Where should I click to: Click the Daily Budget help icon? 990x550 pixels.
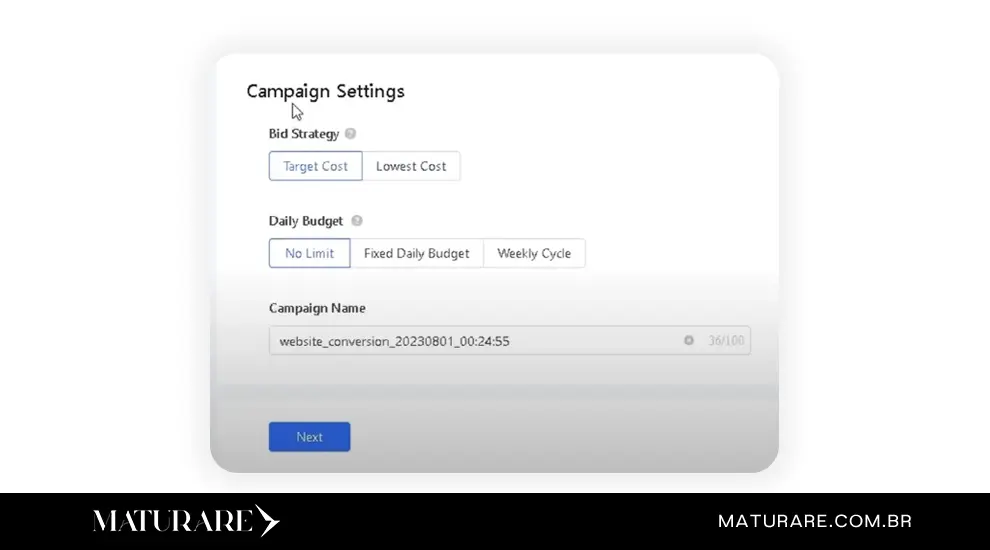(357, 221)
